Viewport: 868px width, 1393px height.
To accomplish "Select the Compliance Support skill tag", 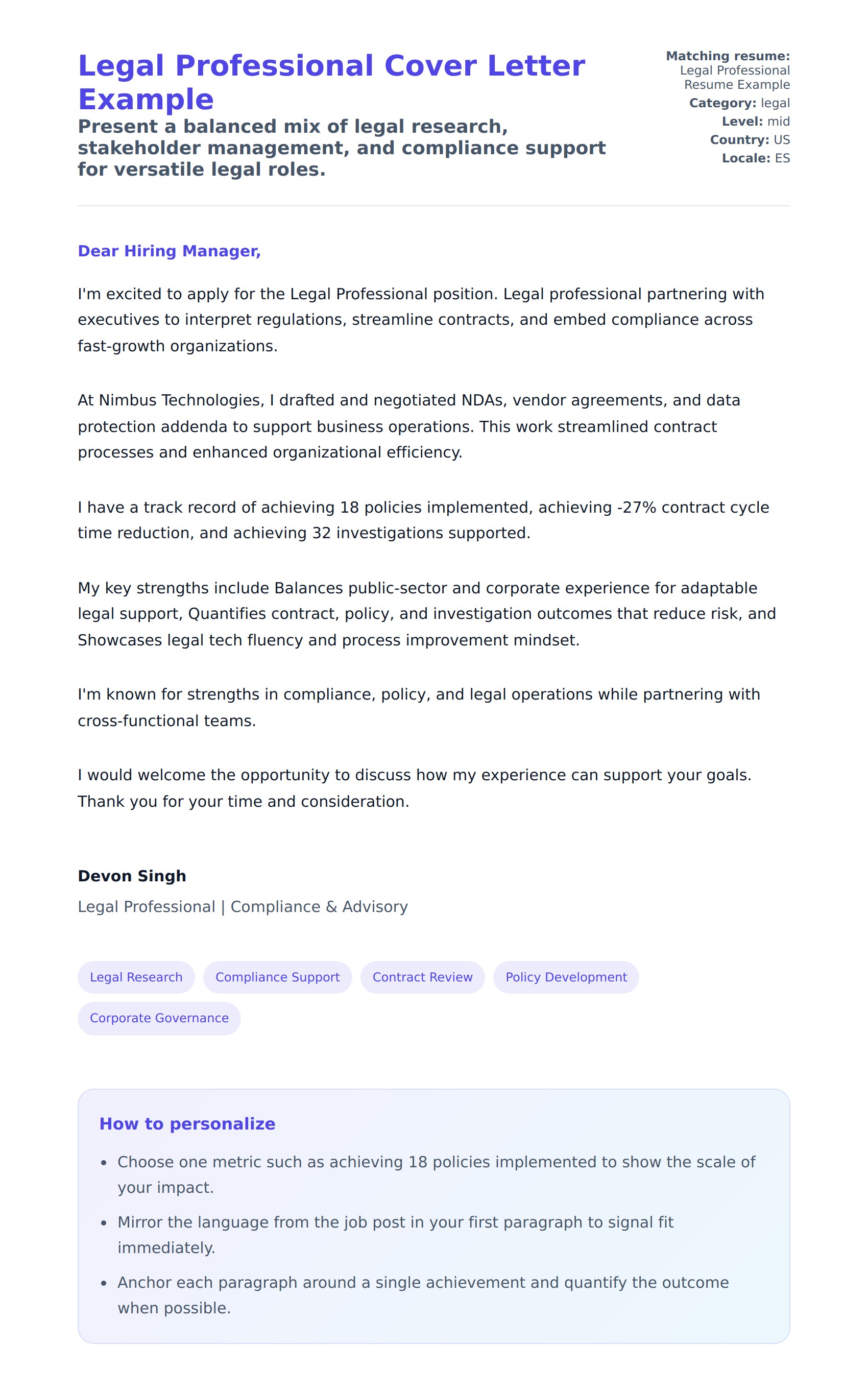I will (277, 977).
